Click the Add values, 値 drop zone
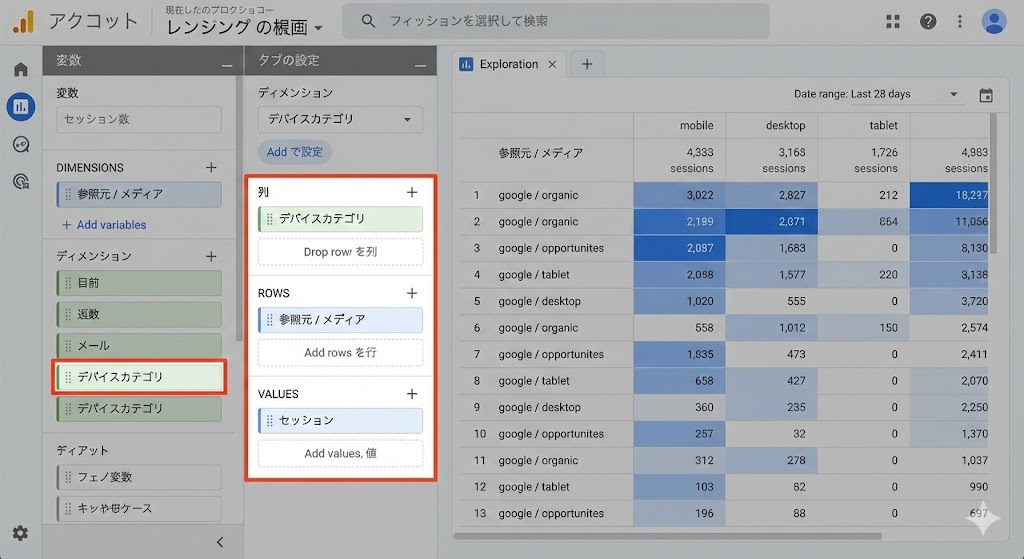The image size is (1024, 559). (340, 453)
